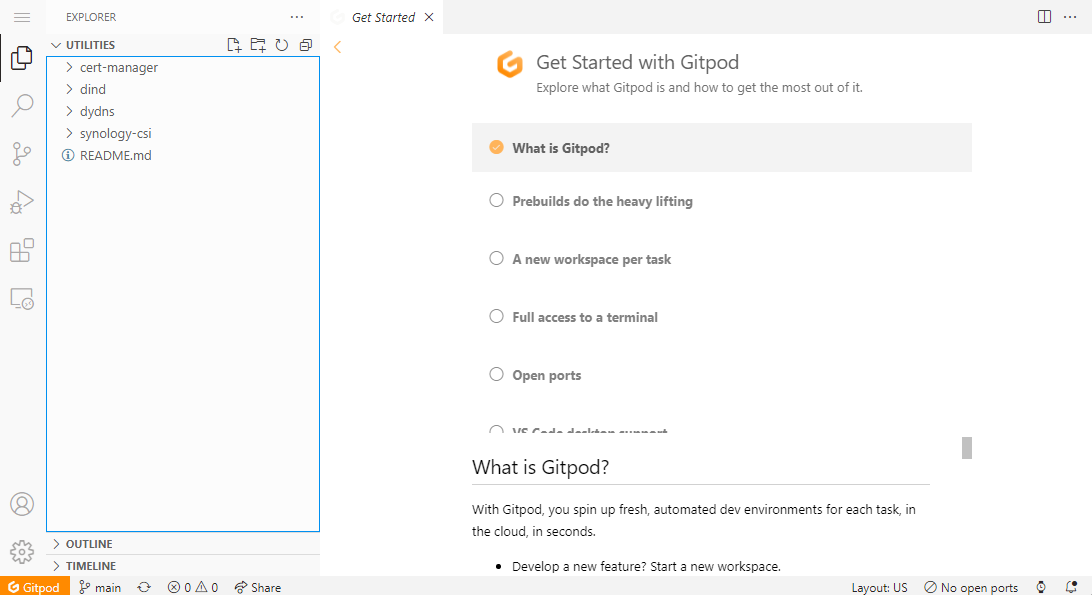Switch to the Get Started tab

[x=382, y=17]
